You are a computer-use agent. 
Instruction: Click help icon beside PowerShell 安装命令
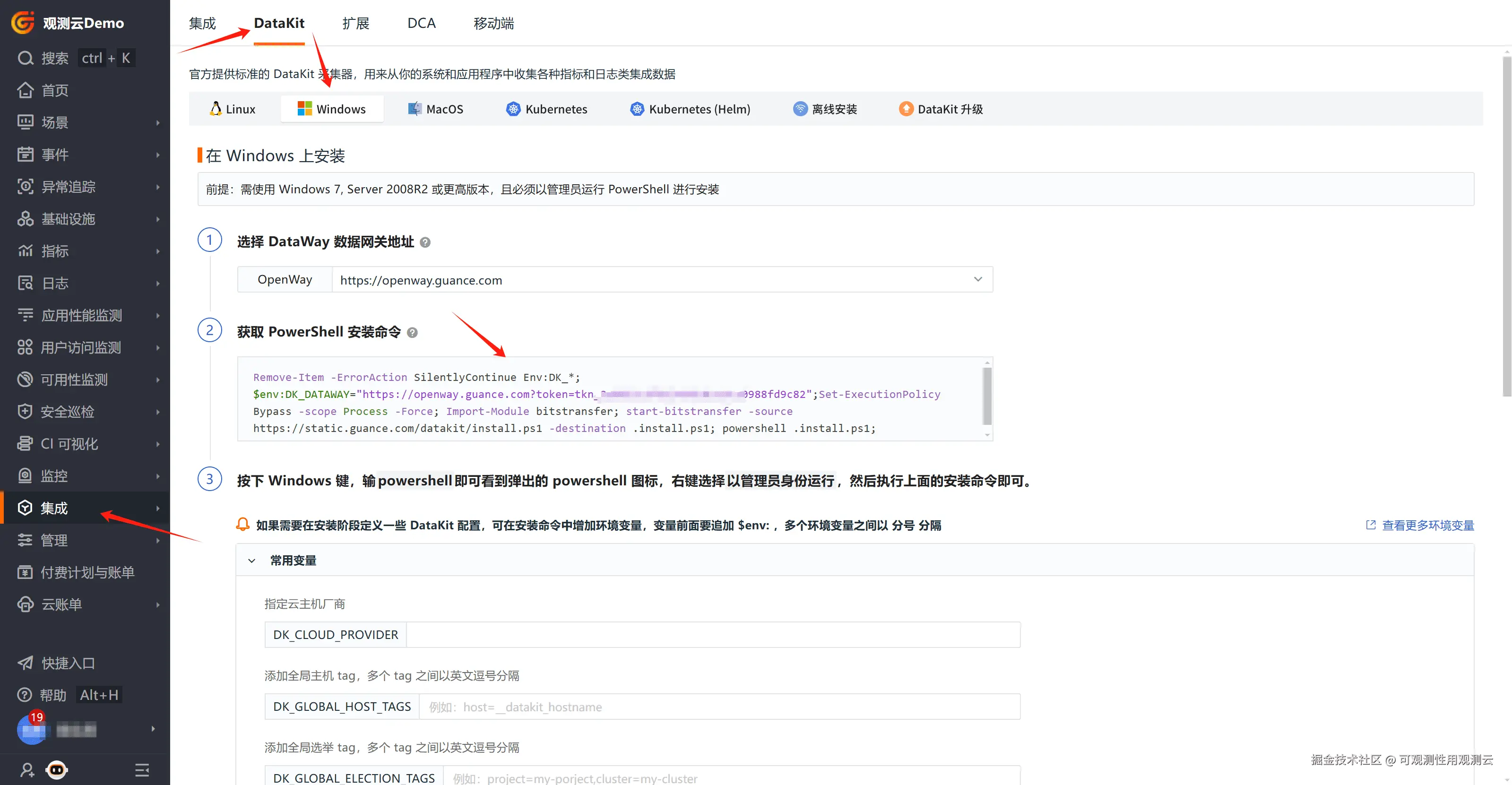point(413,333)
